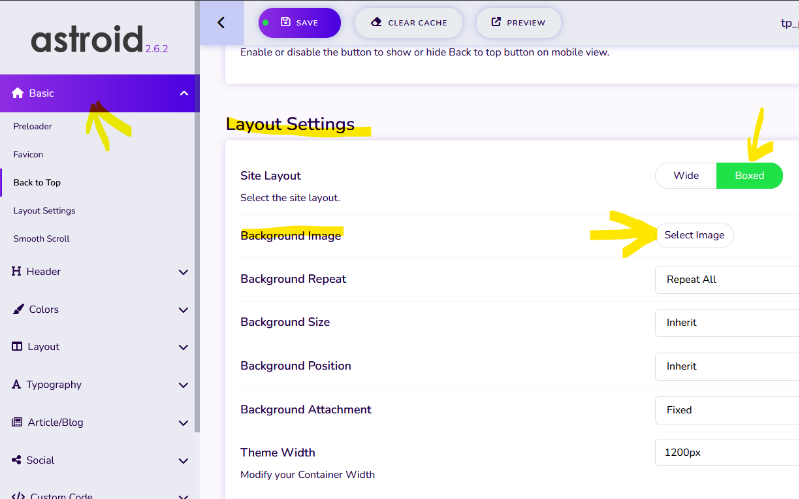Viewport: 799px width, 499px height.
Task: Click the Typography A icon
Action: click(16, 384)
